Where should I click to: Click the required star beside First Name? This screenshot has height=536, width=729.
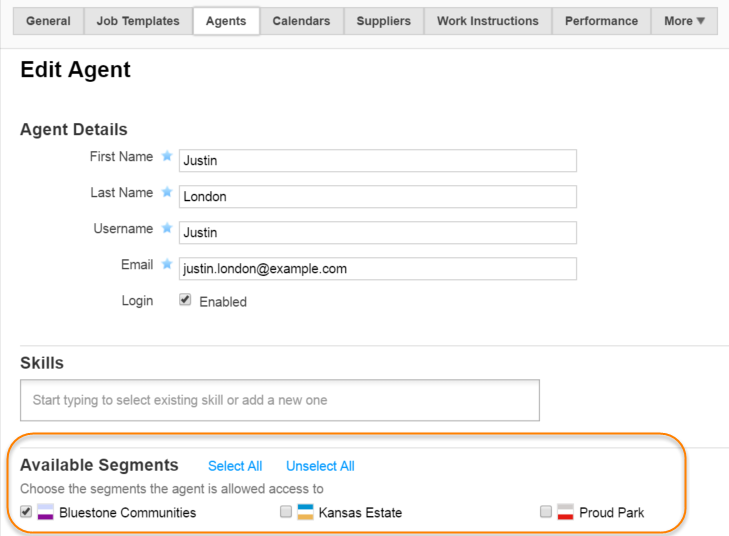click(x=167, y=157)
